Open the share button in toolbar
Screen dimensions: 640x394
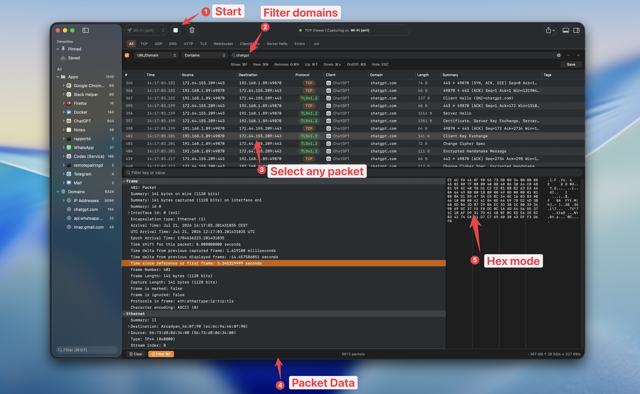[x=549, y=30]
